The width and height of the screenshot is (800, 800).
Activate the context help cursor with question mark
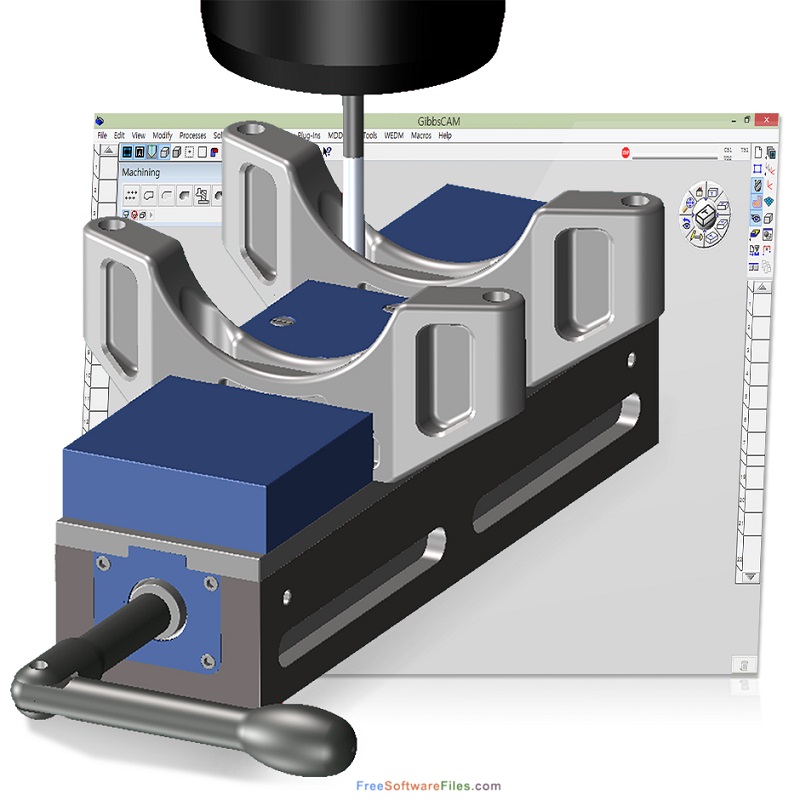328,152
